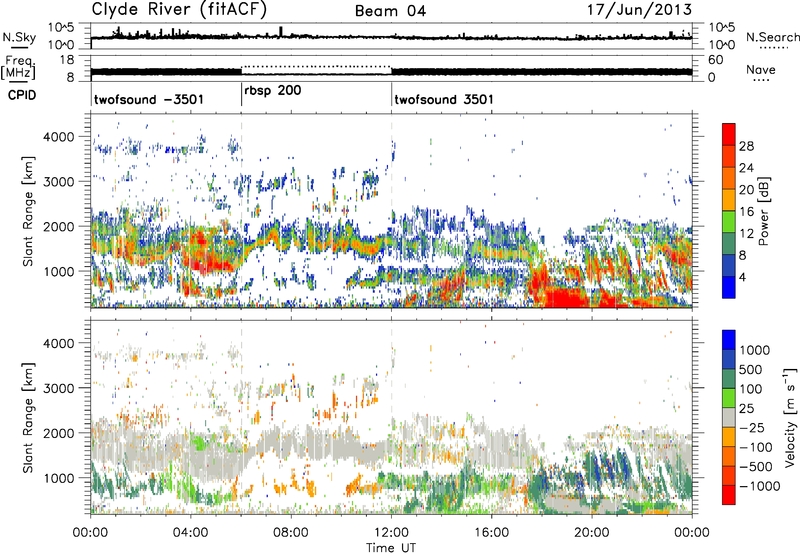
Task: Click the Freq. [MHz] axis label
Action: pos(19,67)
